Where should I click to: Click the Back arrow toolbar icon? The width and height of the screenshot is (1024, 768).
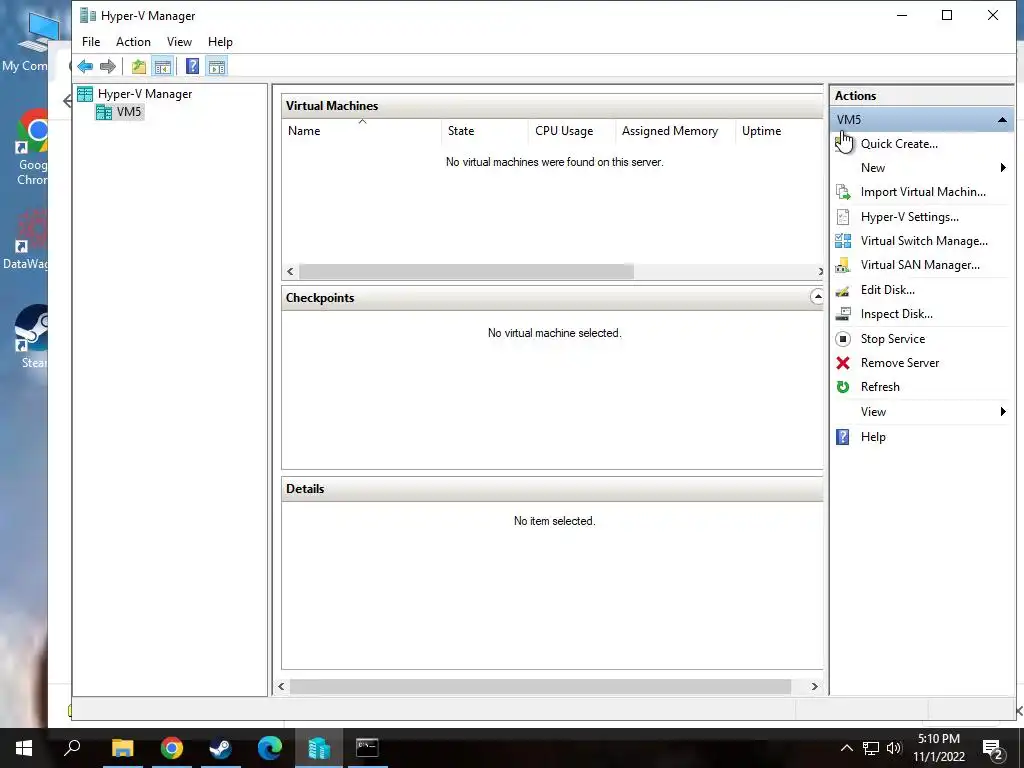(85, 66)
